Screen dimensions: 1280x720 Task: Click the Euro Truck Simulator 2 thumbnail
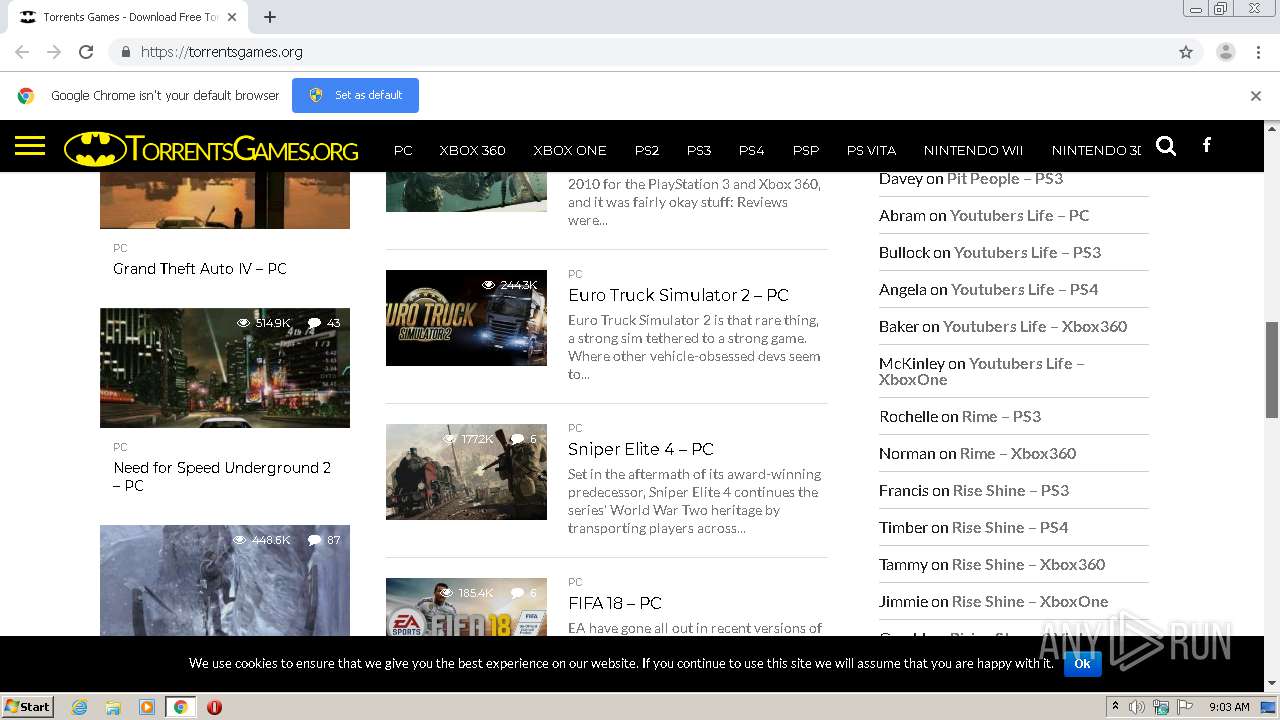466,318
